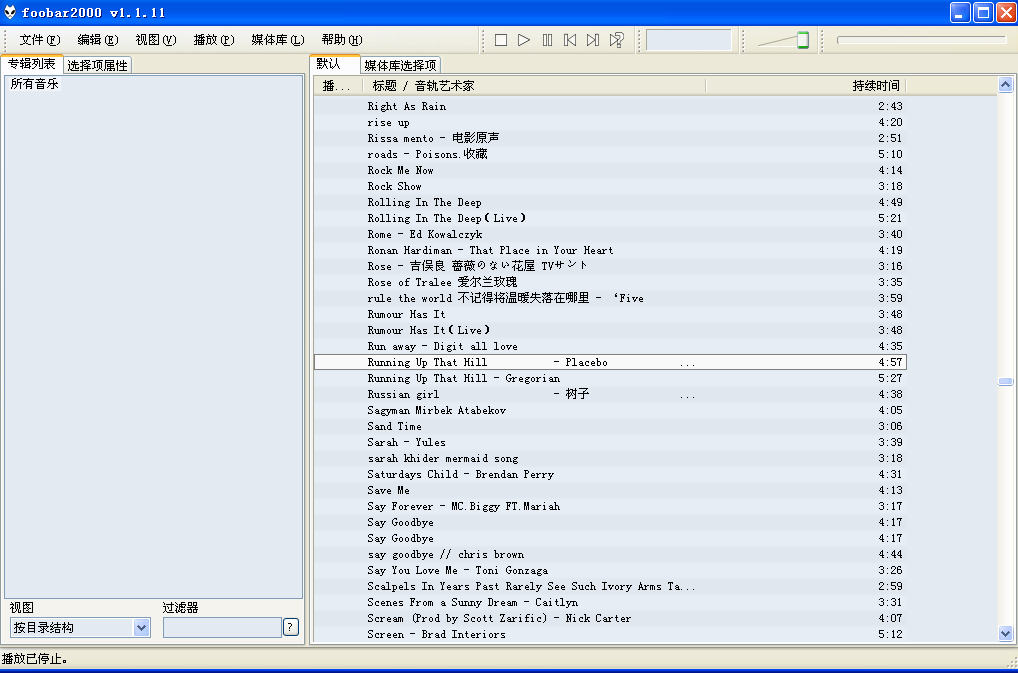Select Ronan Hardiman - That Place in Your Heart
1018x673 pixels.
(610, 250)
